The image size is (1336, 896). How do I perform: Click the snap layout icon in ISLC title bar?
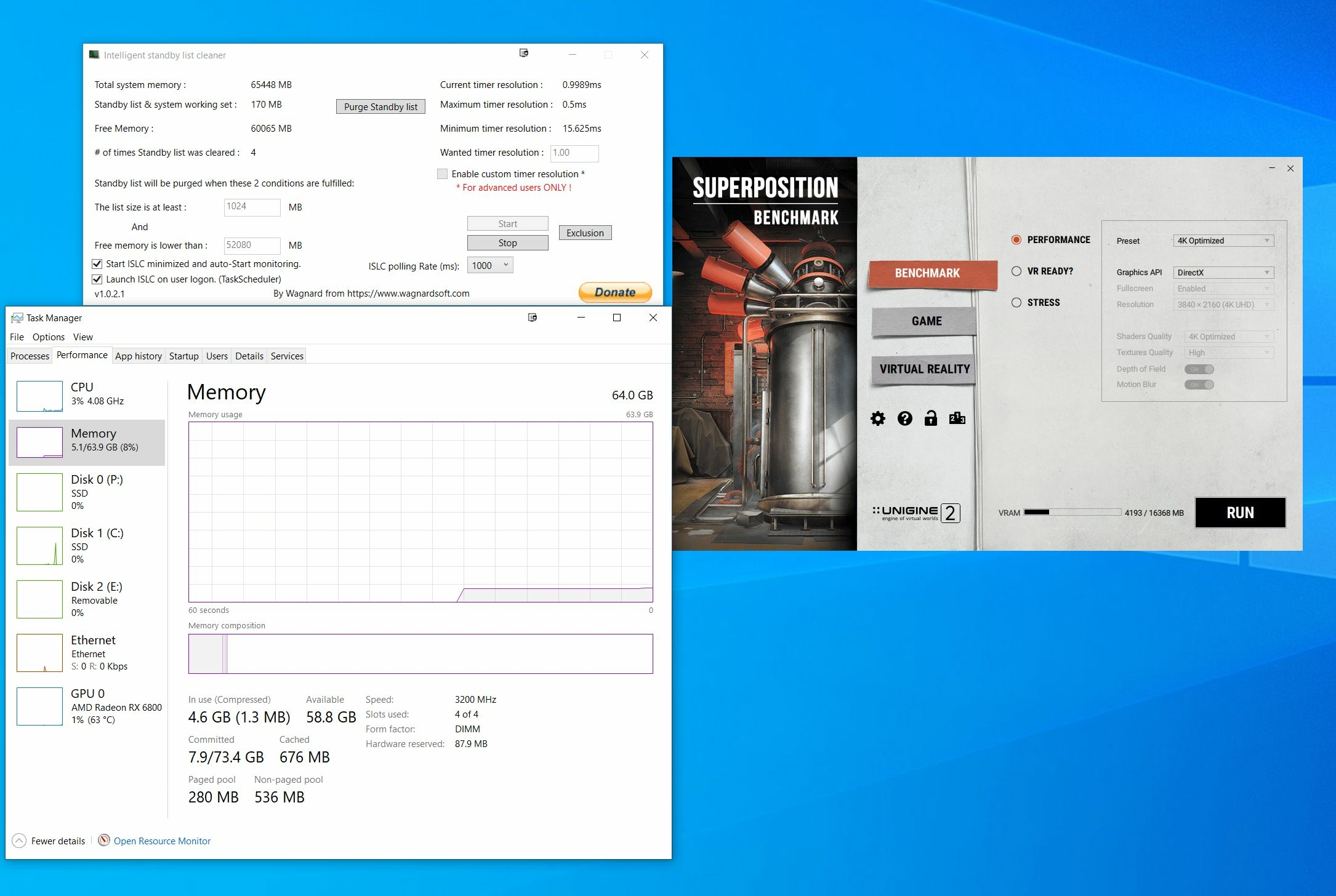coord(524,53)
